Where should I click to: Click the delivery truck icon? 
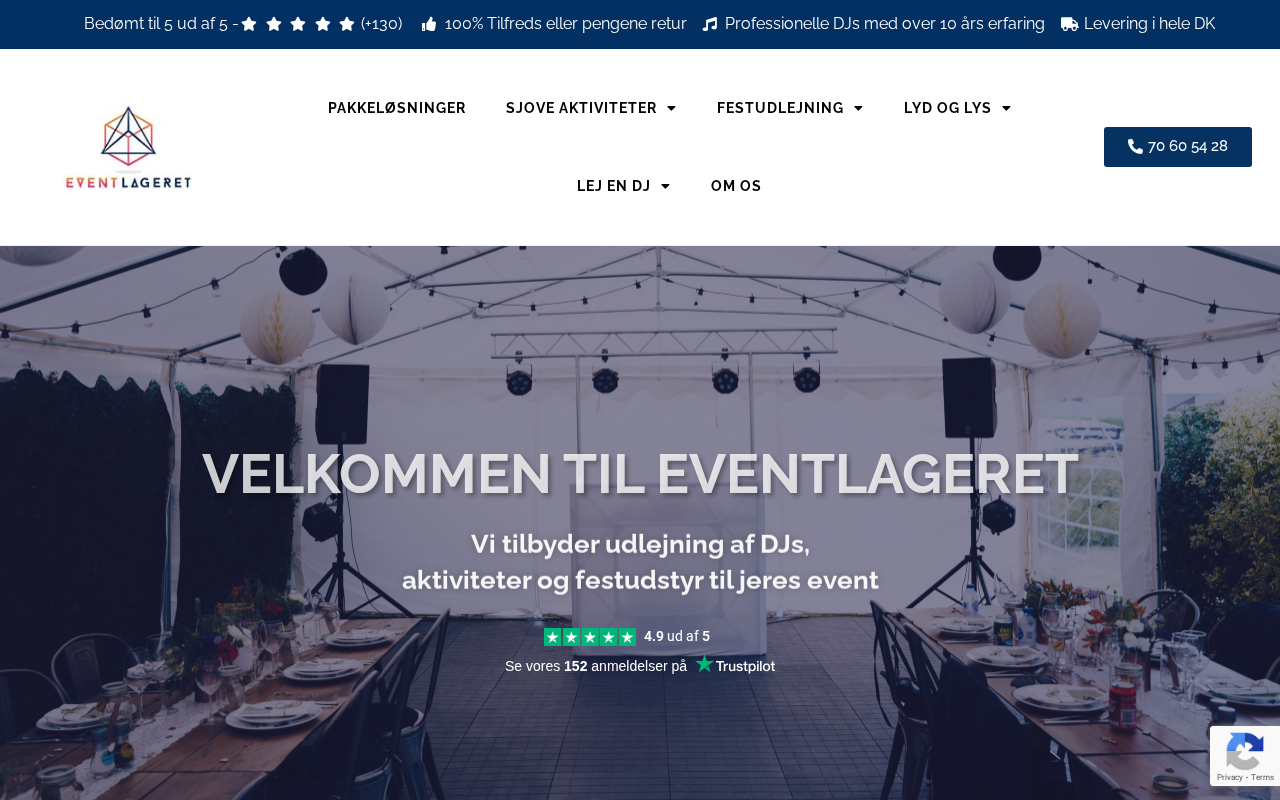1070,24
